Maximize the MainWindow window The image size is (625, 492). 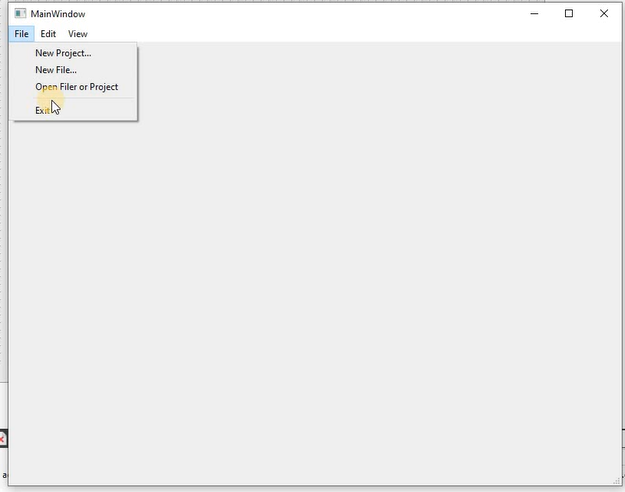(569, 14)
